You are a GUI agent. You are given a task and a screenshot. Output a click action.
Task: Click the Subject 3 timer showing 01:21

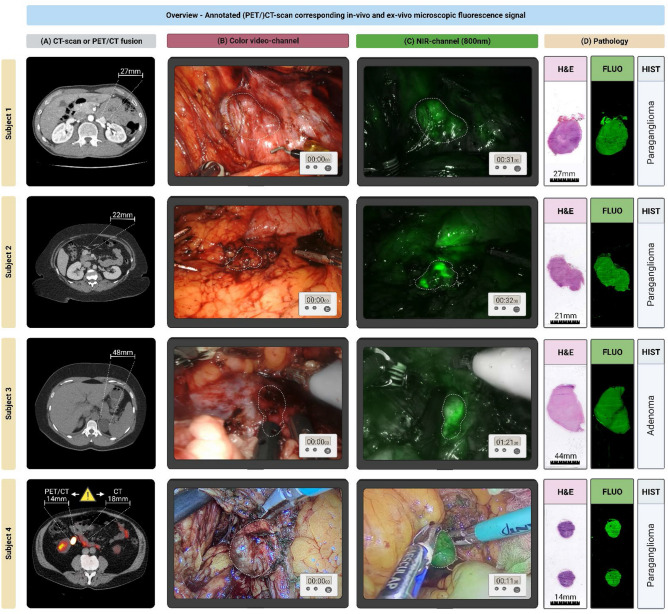[x=507, y=446]
